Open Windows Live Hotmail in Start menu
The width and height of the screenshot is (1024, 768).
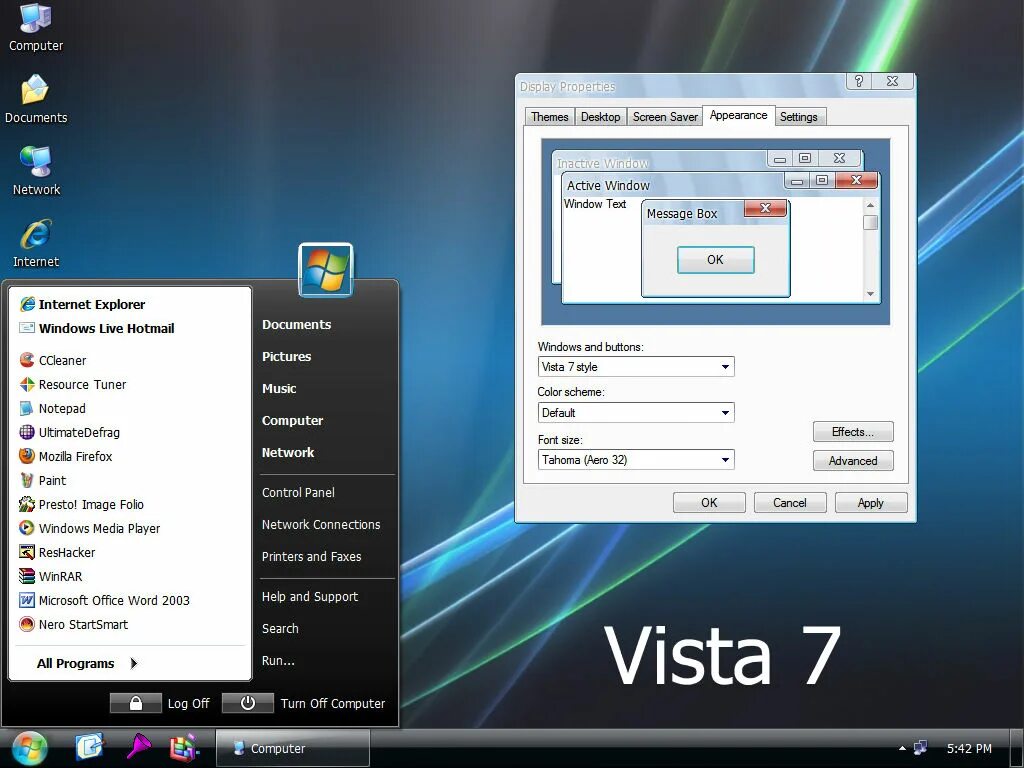click(x=97, y=328)
